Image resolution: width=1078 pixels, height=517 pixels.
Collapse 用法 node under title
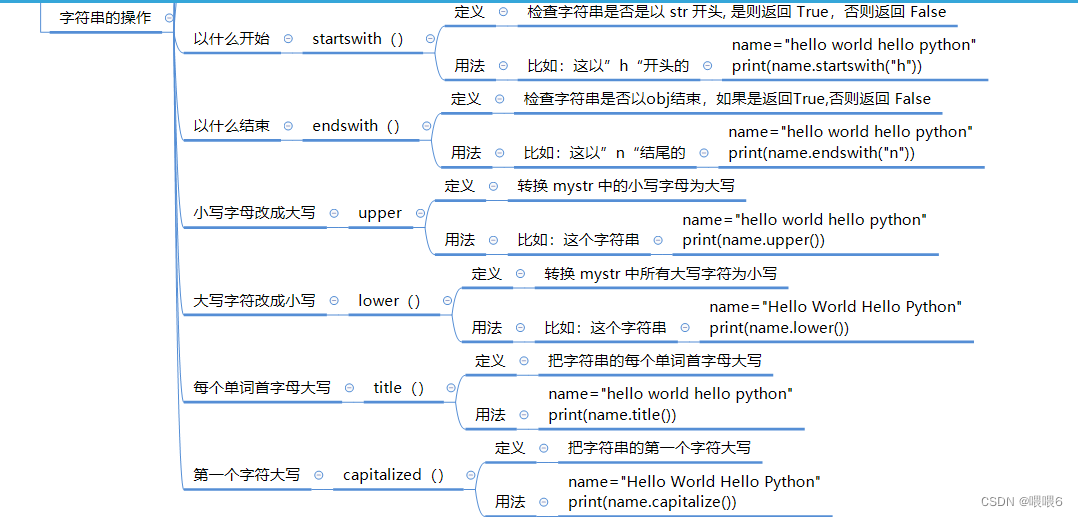click(524, 415)
